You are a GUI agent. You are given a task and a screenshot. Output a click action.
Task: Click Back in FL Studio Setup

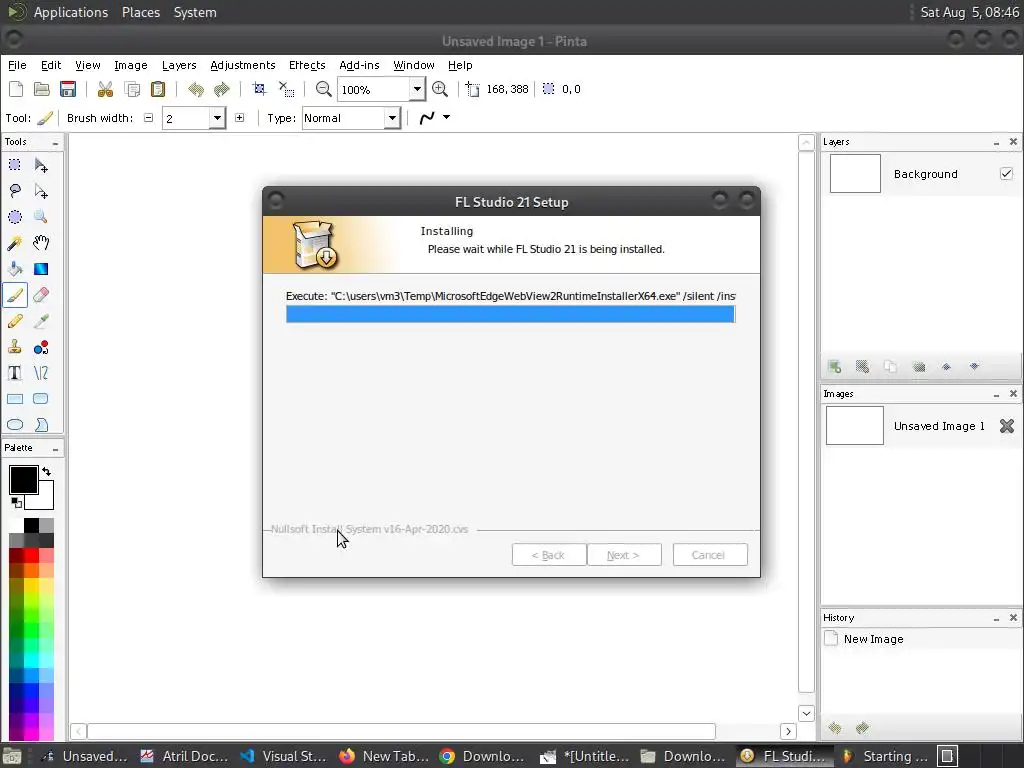[x=549, y=555]
